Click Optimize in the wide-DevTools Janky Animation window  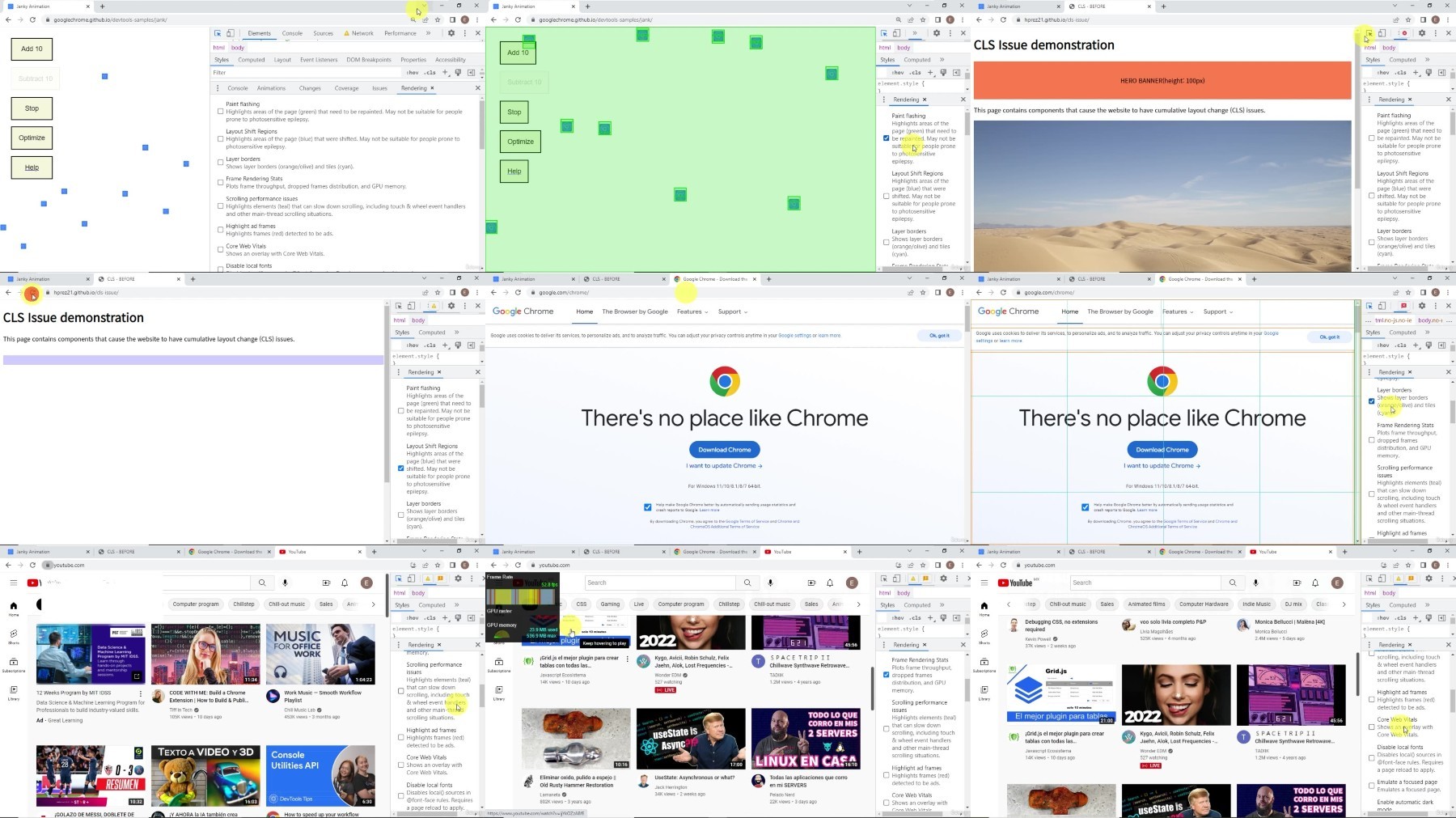(x=32, y=138)
